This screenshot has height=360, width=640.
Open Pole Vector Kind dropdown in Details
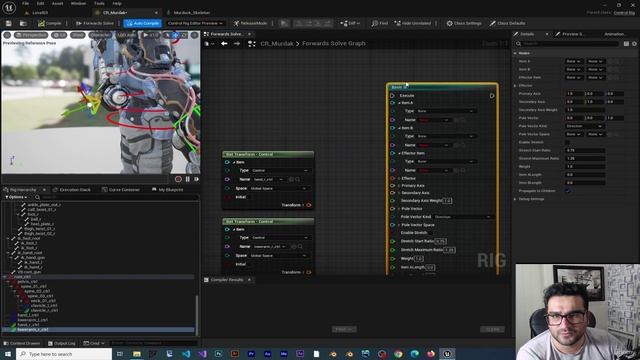coord(584,126)
